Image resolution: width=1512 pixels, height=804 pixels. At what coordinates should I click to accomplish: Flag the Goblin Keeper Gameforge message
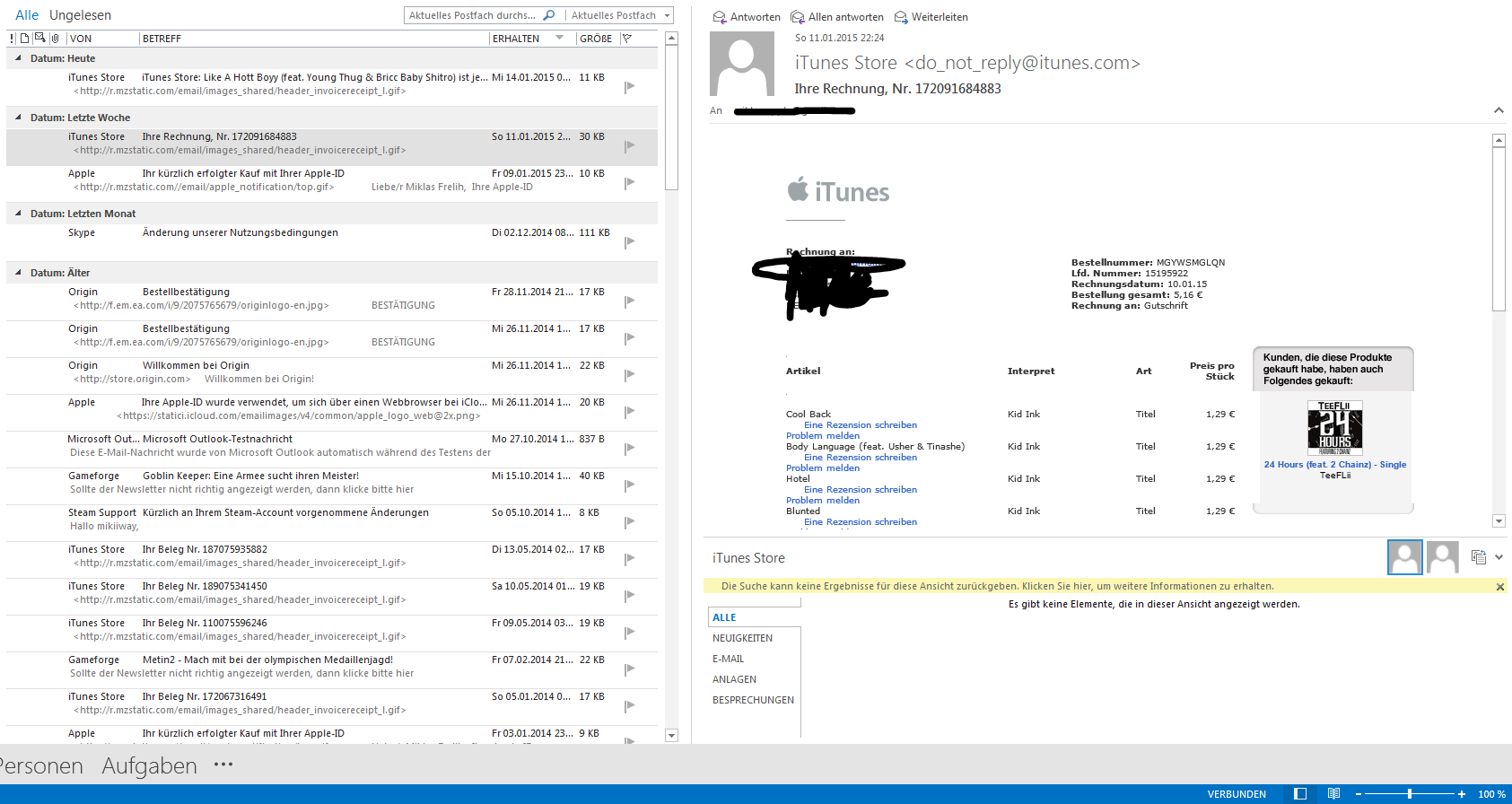tap(630, 485)
